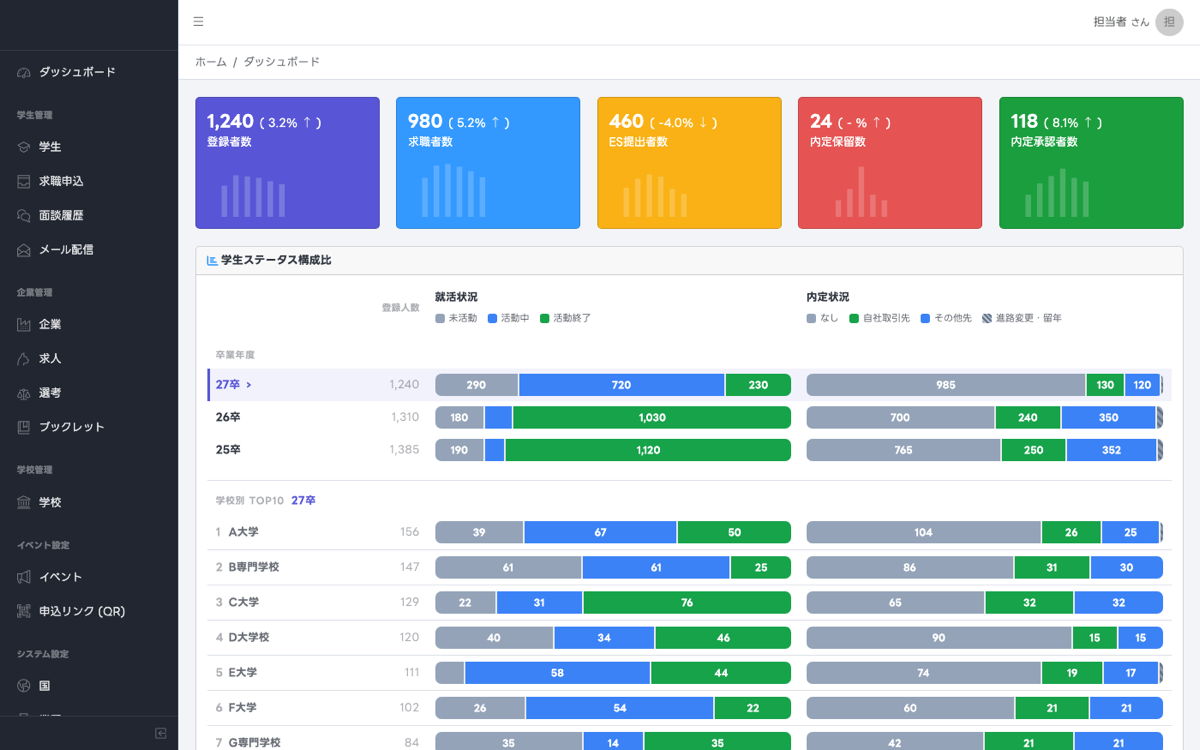Screen dimensions: 1200x750
Task: Click the envelope icon beside メール配信
Action: (x=24, y=250)
